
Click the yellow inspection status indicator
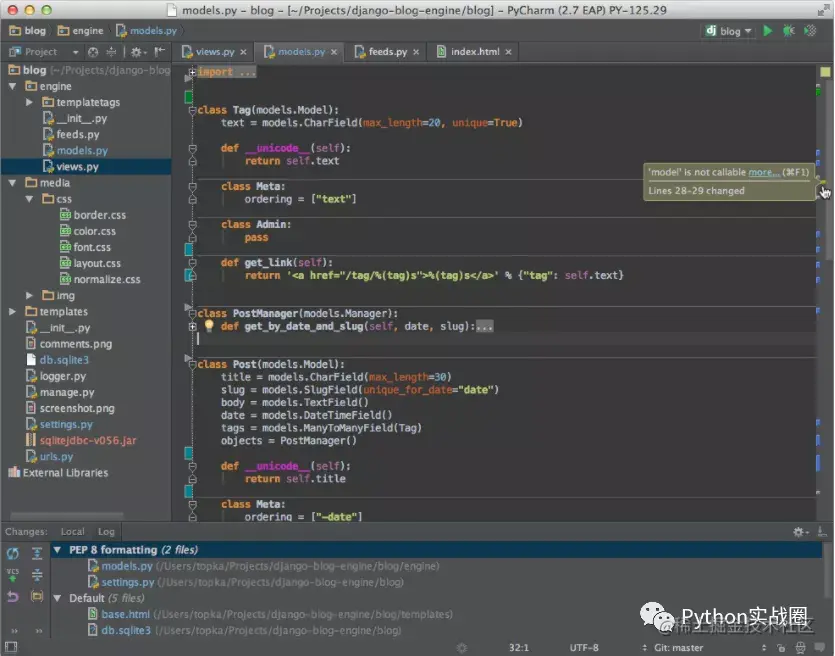click(x=825, y=72)
